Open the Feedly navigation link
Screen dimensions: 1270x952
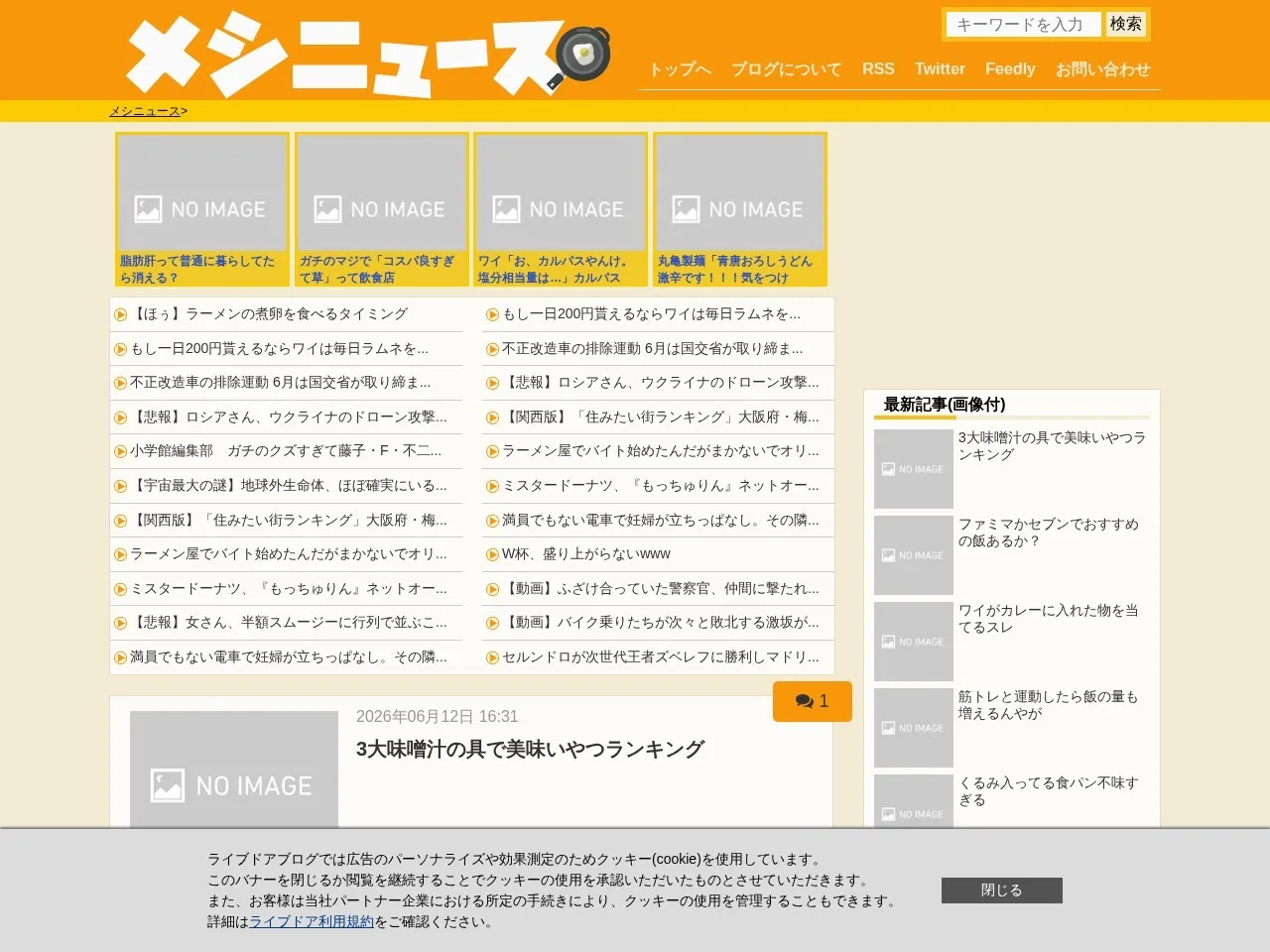pyautogui.click(x=1010, y=69)
